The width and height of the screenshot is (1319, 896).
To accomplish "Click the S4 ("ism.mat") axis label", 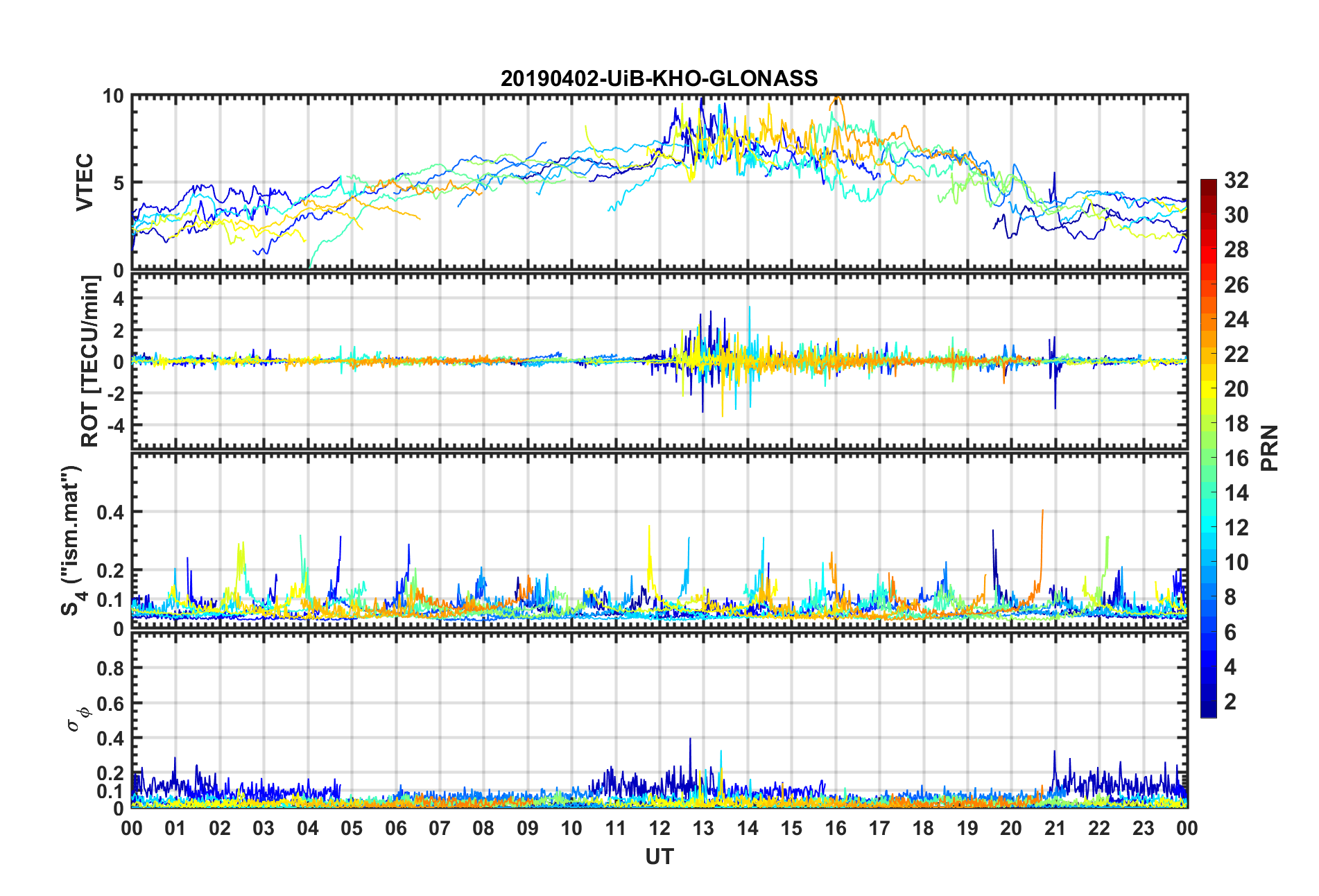I will click(73, 540).
